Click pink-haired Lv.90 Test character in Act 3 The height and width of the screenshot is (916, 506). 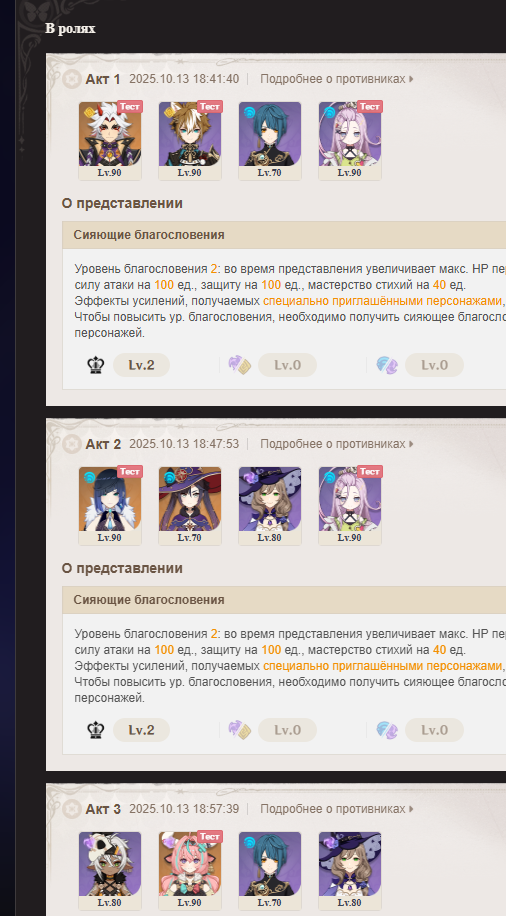coord(190,870)
